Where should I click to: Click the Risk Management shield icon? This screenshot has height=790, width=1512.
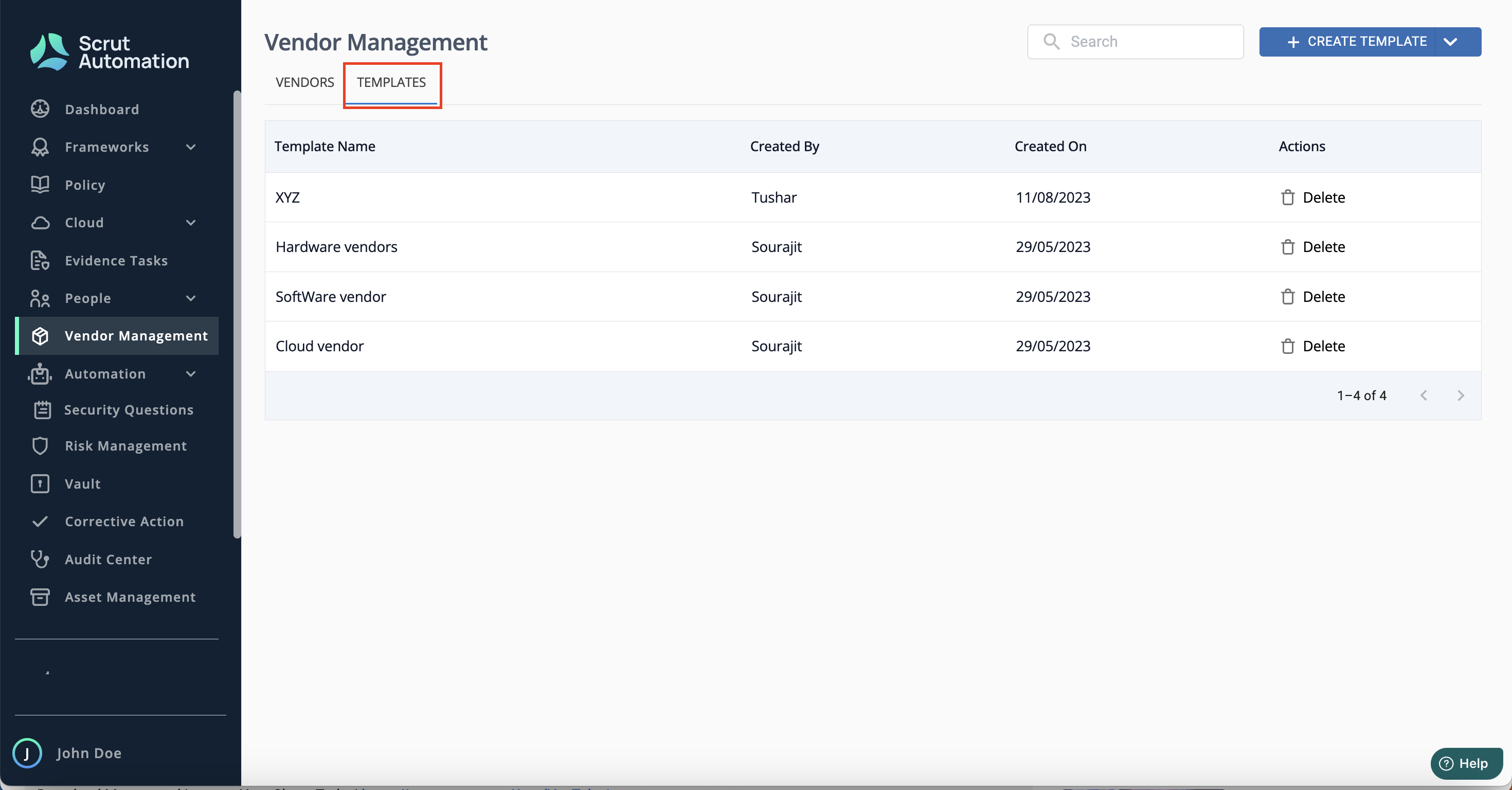40,446
